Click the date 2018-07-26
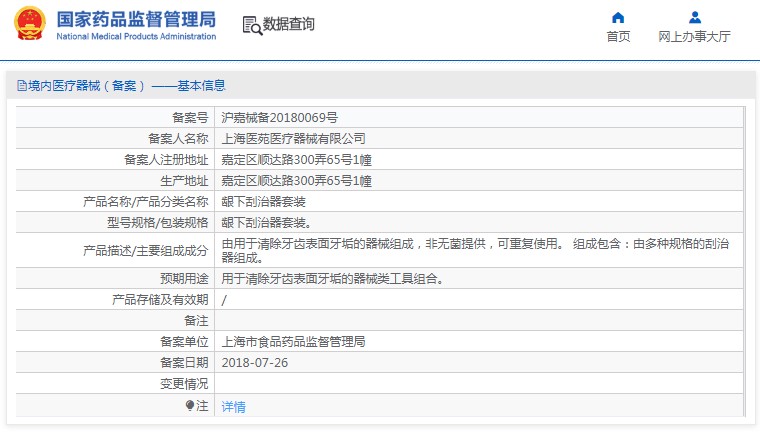Viewport: 760px width, 432px height. [255, 363]
